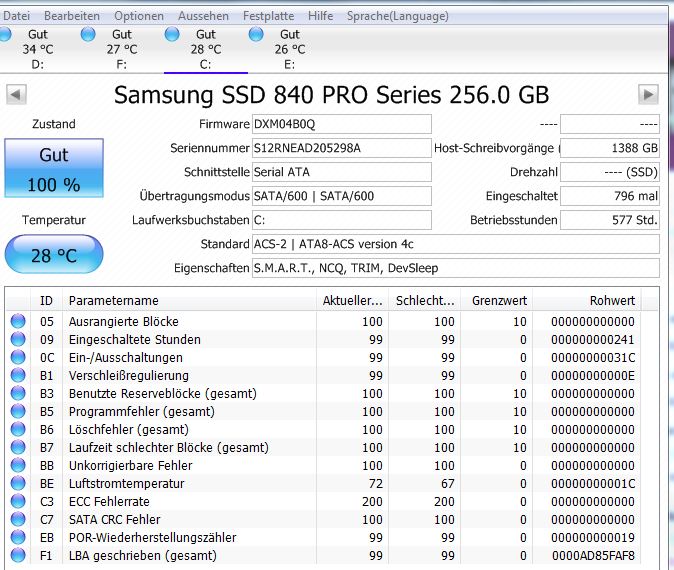Click status orb of Verschleißregulierung row
The width and height of the screenshot is (674, 570).
(x=18, y=375)
